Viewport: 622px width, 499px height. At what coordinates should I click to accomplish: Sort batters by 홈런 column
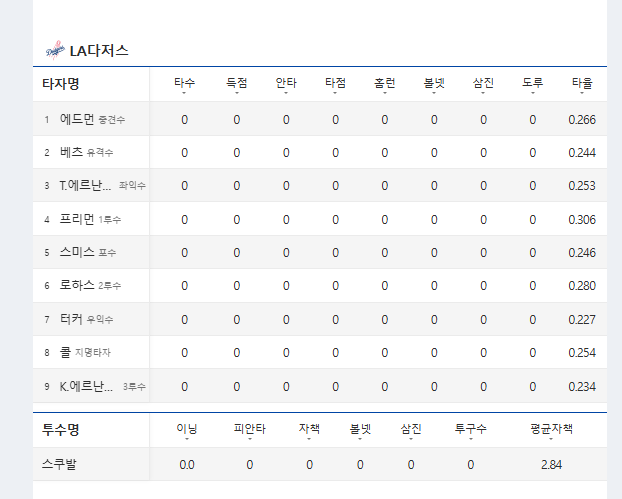pyautogui.click(x=384, y=84)
